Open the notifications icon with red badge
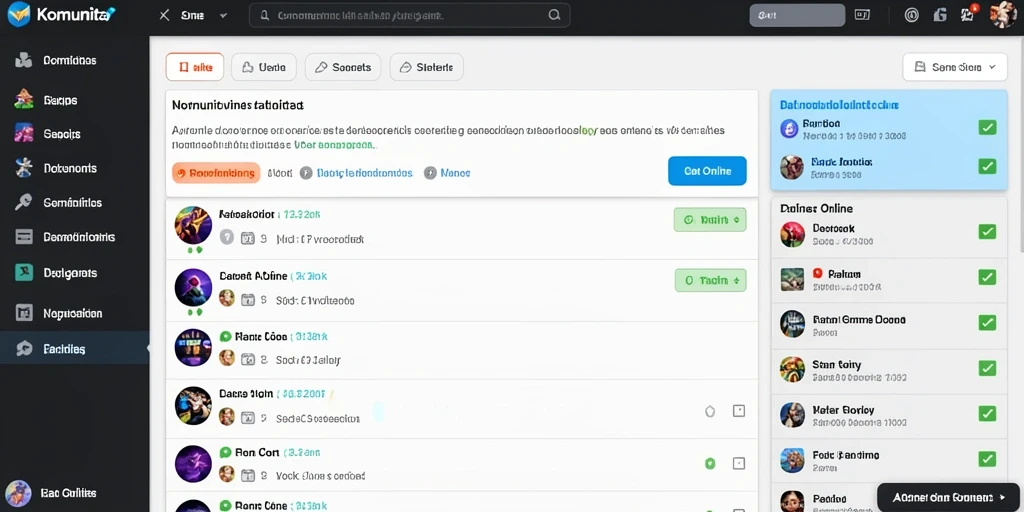Screen dimensions: 1024x512 click(x=968, y=14)
